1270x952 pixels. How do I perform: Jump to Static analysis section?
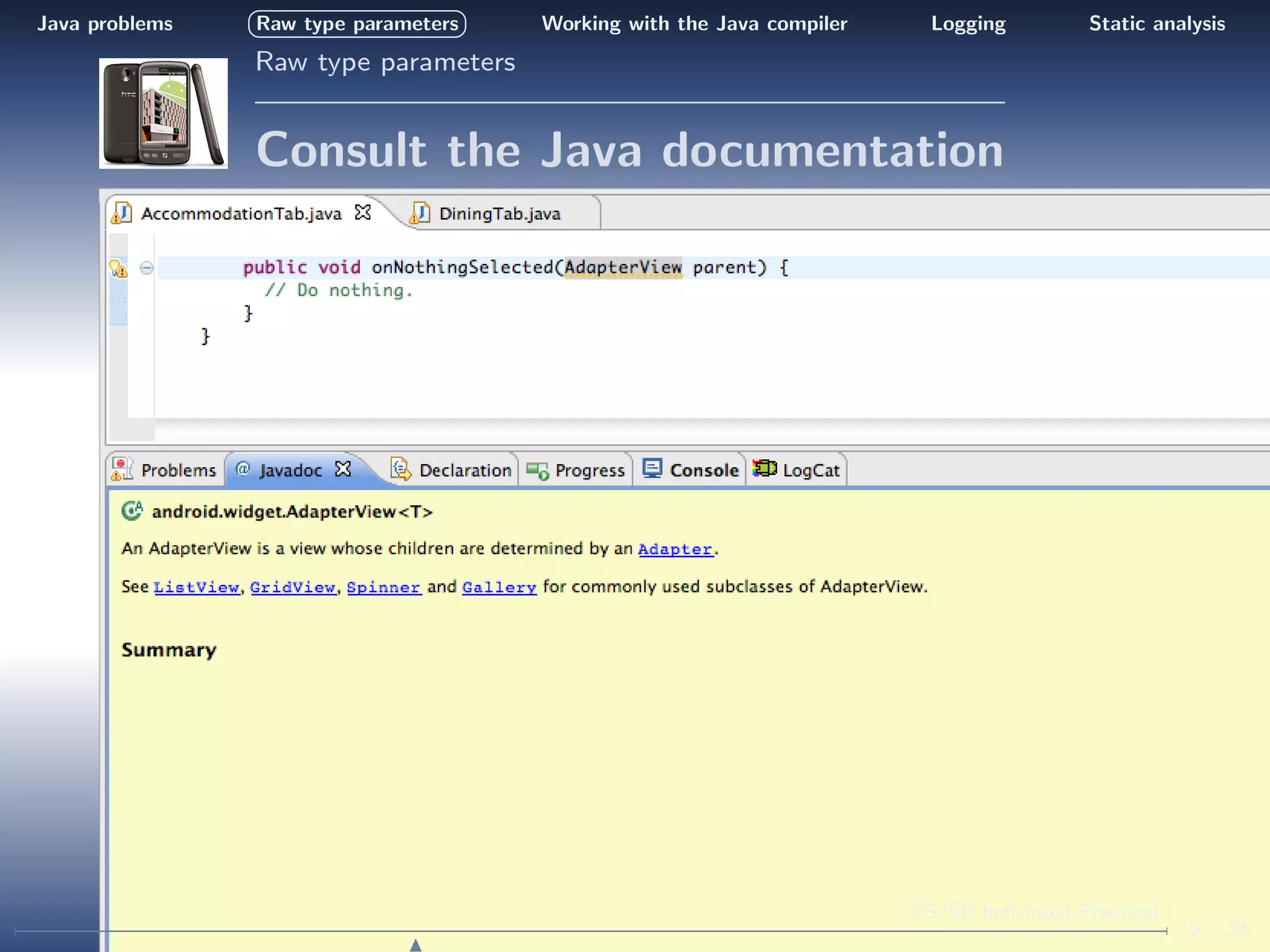pyautogui.click(x=1157, y=24)
